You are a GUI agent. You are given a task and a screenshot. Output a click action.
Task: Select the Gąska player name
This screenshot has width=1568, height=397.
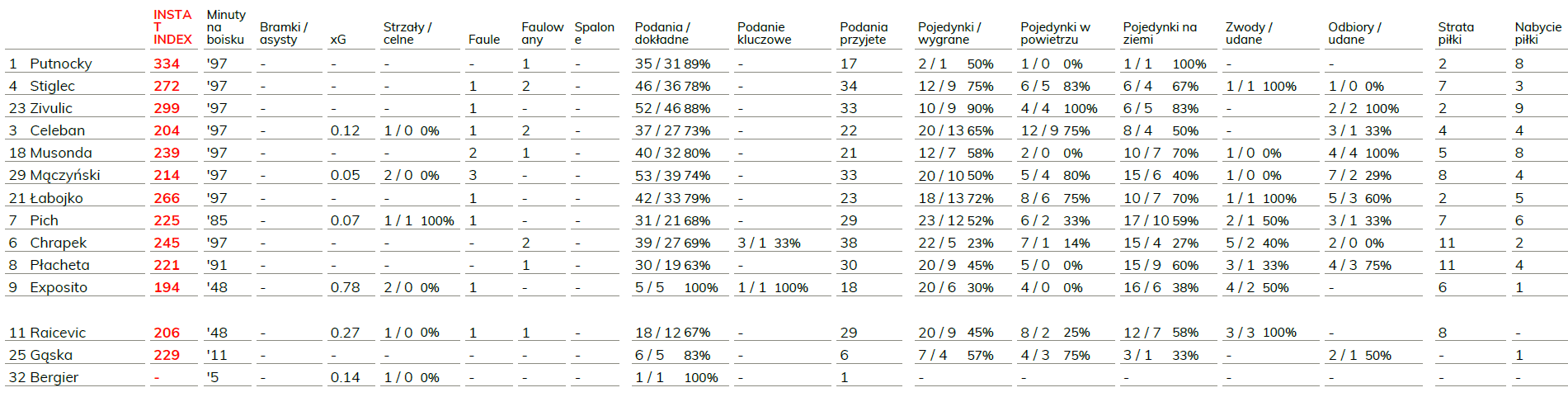pyautogui.click(x=51, y=355)
